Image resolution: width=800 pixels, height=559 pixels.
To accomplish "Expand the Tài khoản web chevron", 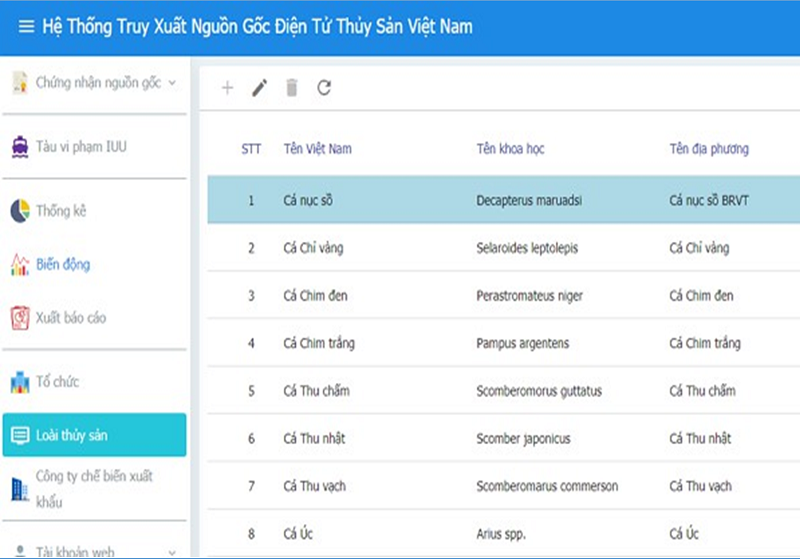I will 172,552.
